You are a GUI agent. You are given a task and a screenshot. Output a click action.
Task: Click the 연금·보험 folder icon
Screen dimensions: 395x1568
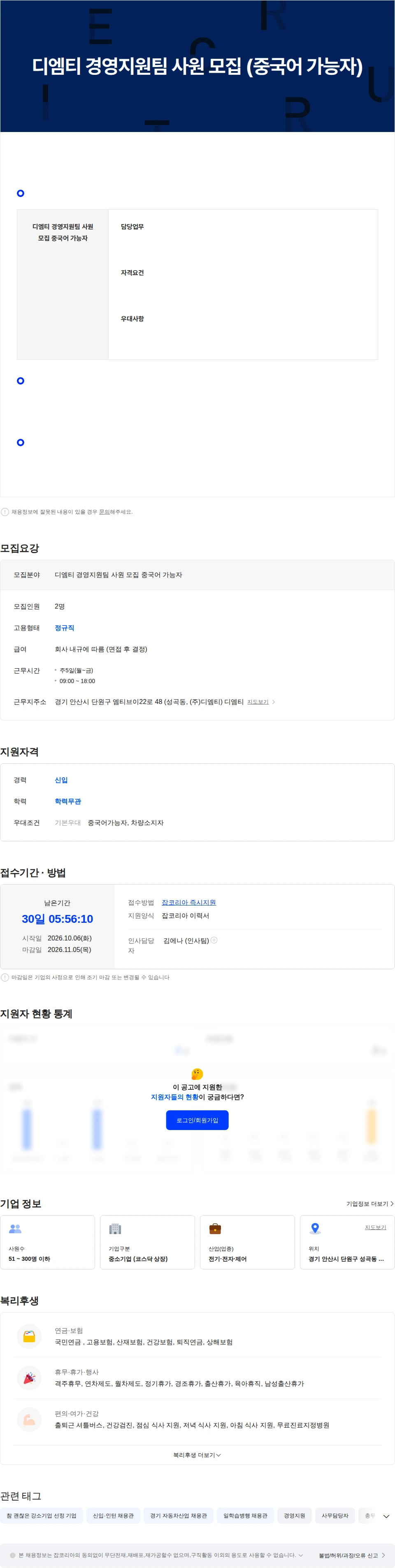click(x=29, y=1337)
